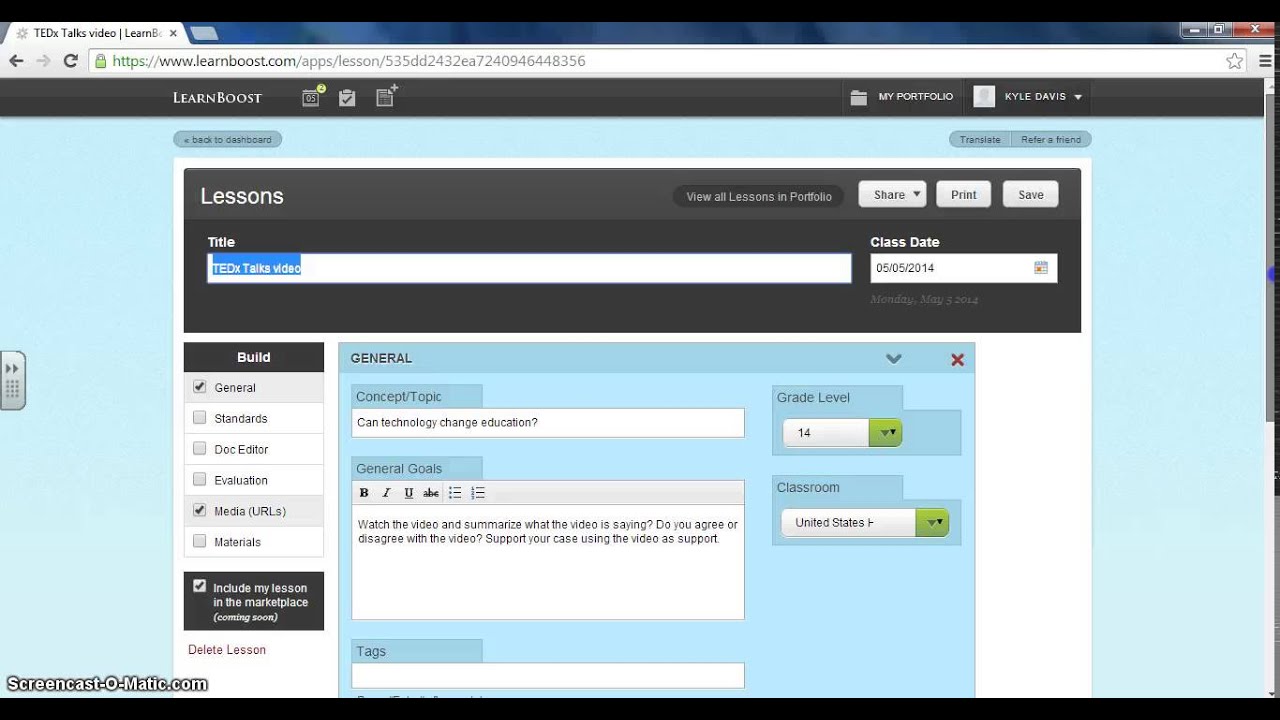This screenshot has height=720, width=1280.
Task: Open calendar picker in Class Date field
Action: click(1041, 268)
